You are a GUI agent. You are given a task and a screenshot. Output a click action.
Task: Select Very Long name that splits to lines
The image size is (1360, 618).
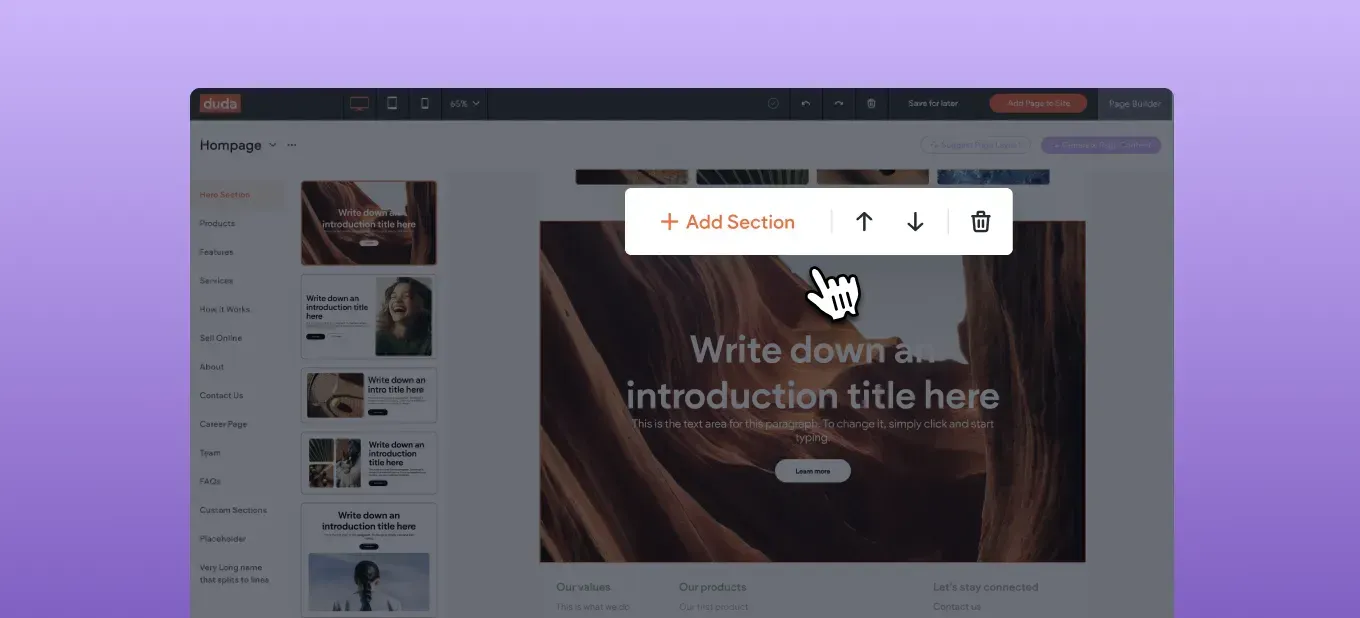[x=234, y=574]
